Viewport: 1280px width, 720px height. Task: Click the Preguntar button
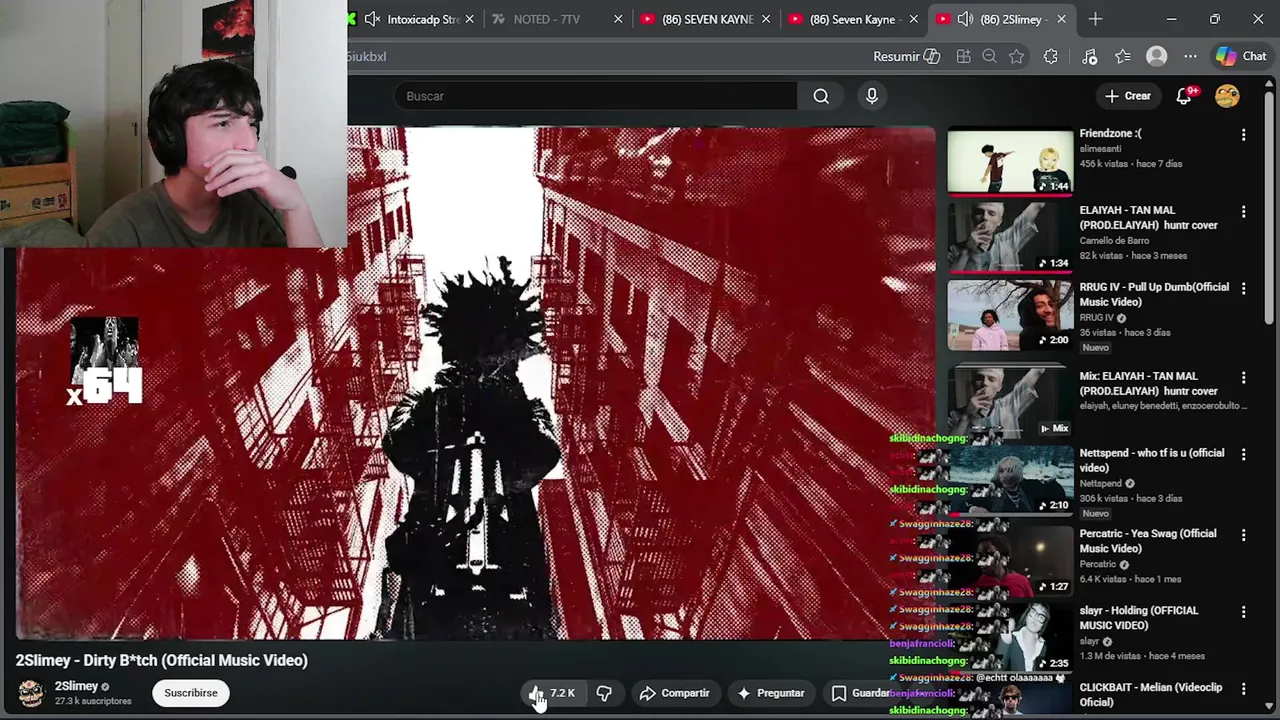point(770,693)
